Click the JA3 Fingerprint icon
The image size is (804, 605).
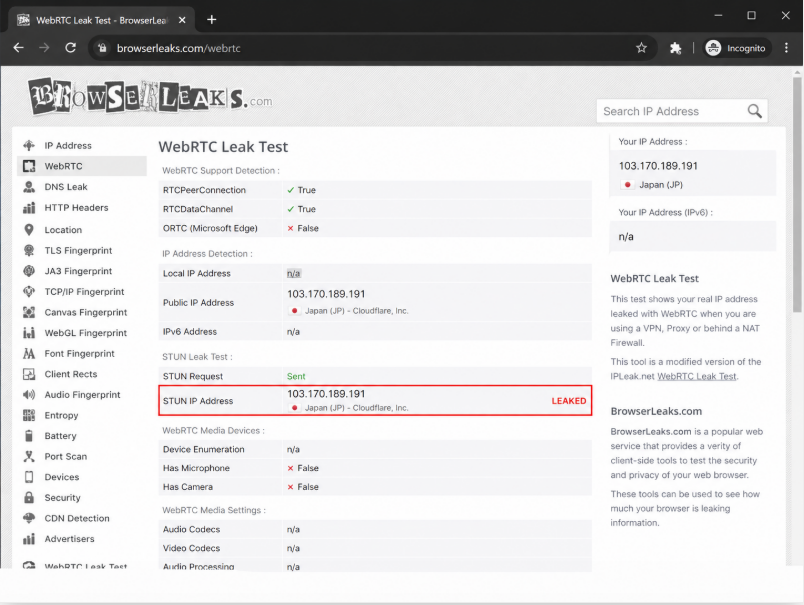pyautogui.click(x=29, y=271)
